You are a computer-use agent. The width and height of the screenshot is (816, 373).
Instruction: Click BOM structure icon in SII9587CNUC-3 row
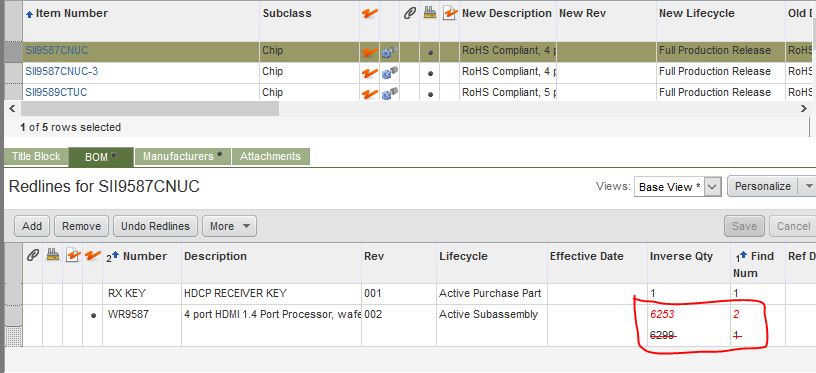[390, 73]
